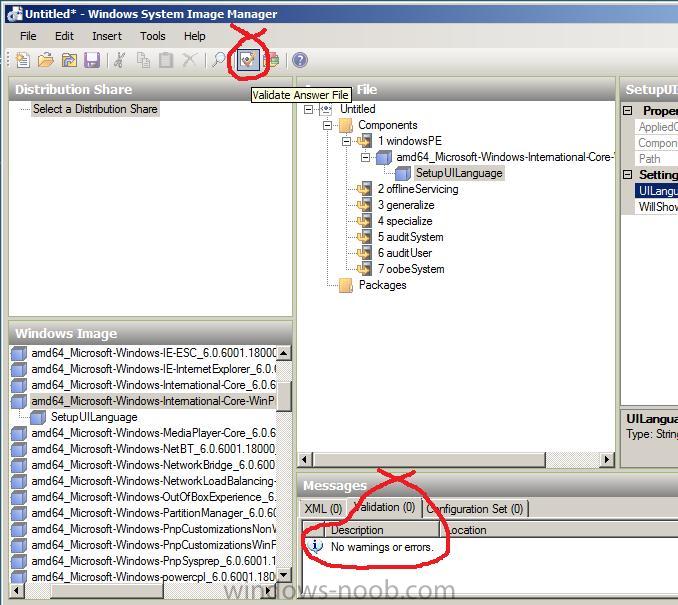Click the Copy toolbar icon
The width and height of the screenshot is (678, 605).
(x=143, y=60)
